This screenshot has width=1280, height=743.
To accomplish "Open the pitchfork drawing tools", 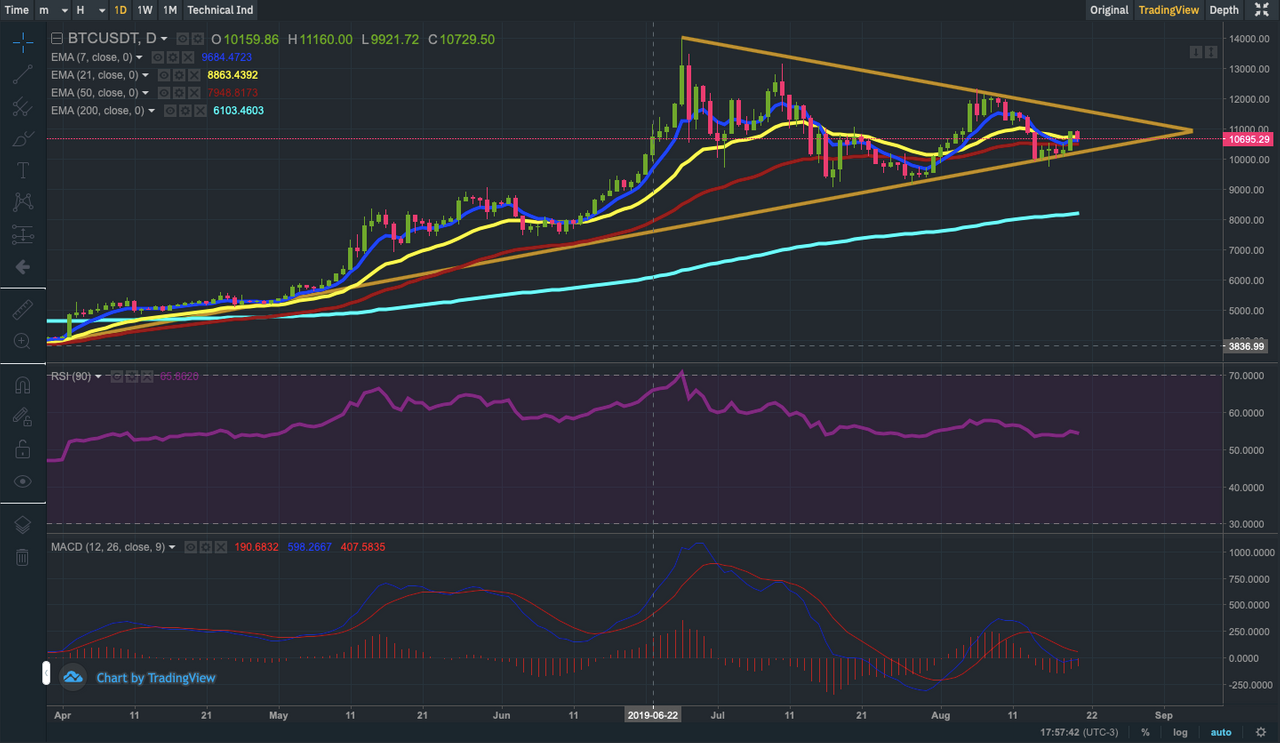I will 22,107.
